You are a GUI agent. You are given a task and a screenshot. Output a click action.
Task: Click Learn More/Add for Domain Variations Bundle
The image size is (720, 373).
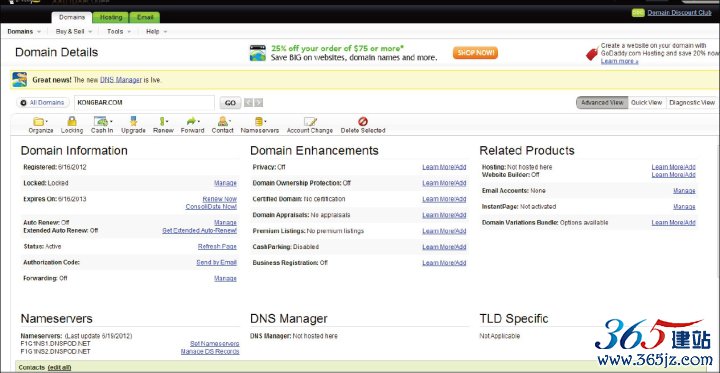[x=673, y=222]
